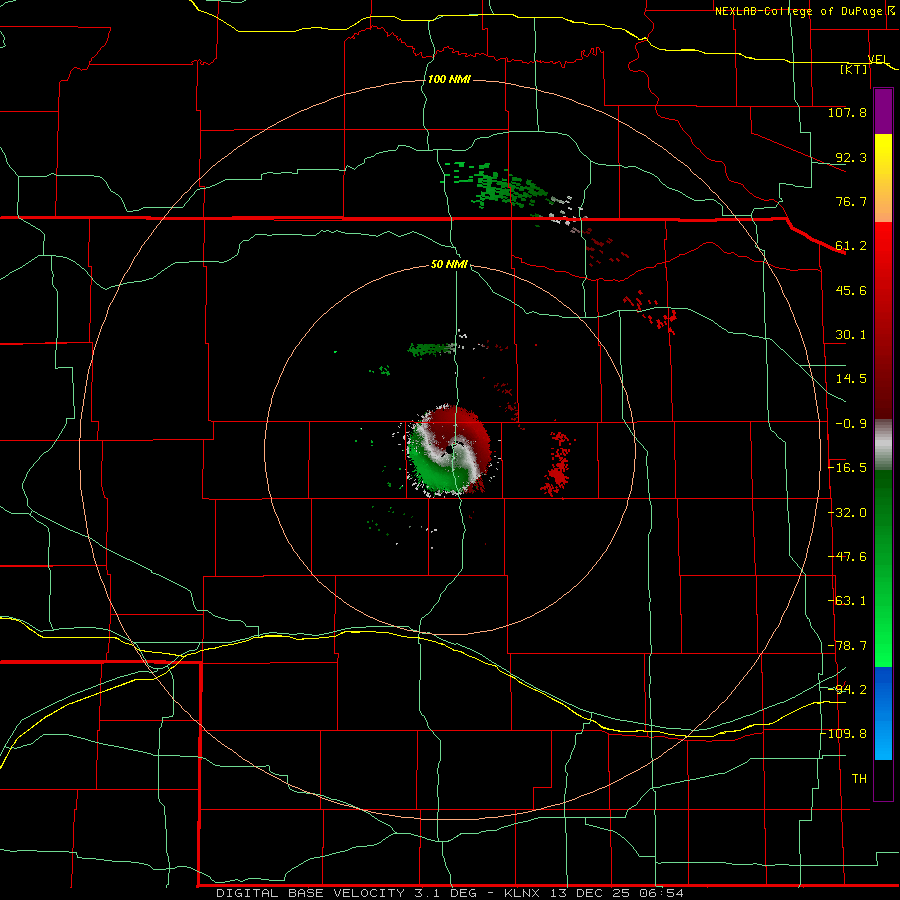Screen dimensions: 900x900
Task: Click the -109.8 value on velocity scale
Action: (844, 734)
